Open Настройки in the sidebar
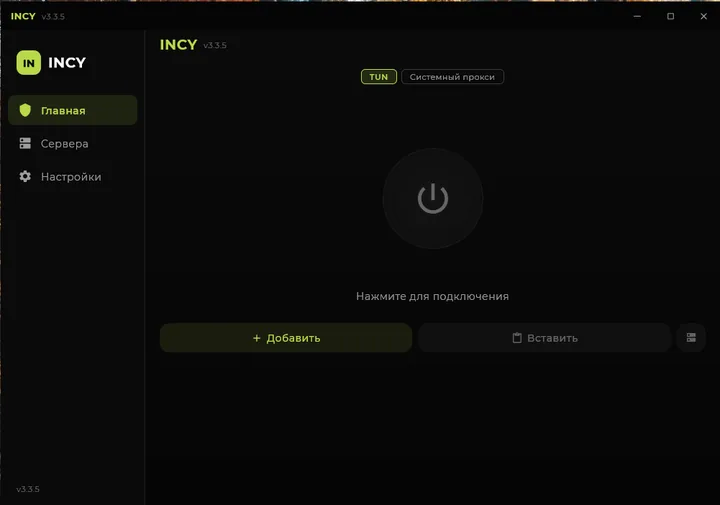This screenshot has height=505, width=720. point(73,177)
